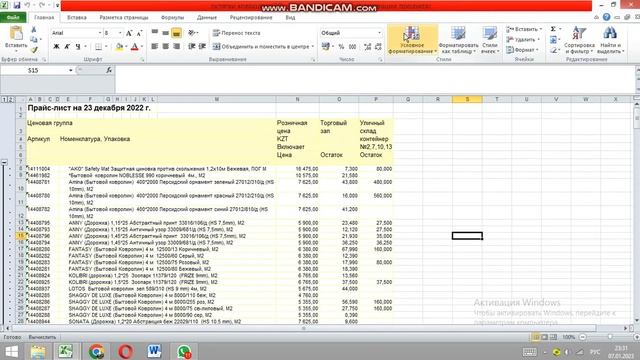Open the Файл tab
Screen dimensions: 640x360
[13, 18]
